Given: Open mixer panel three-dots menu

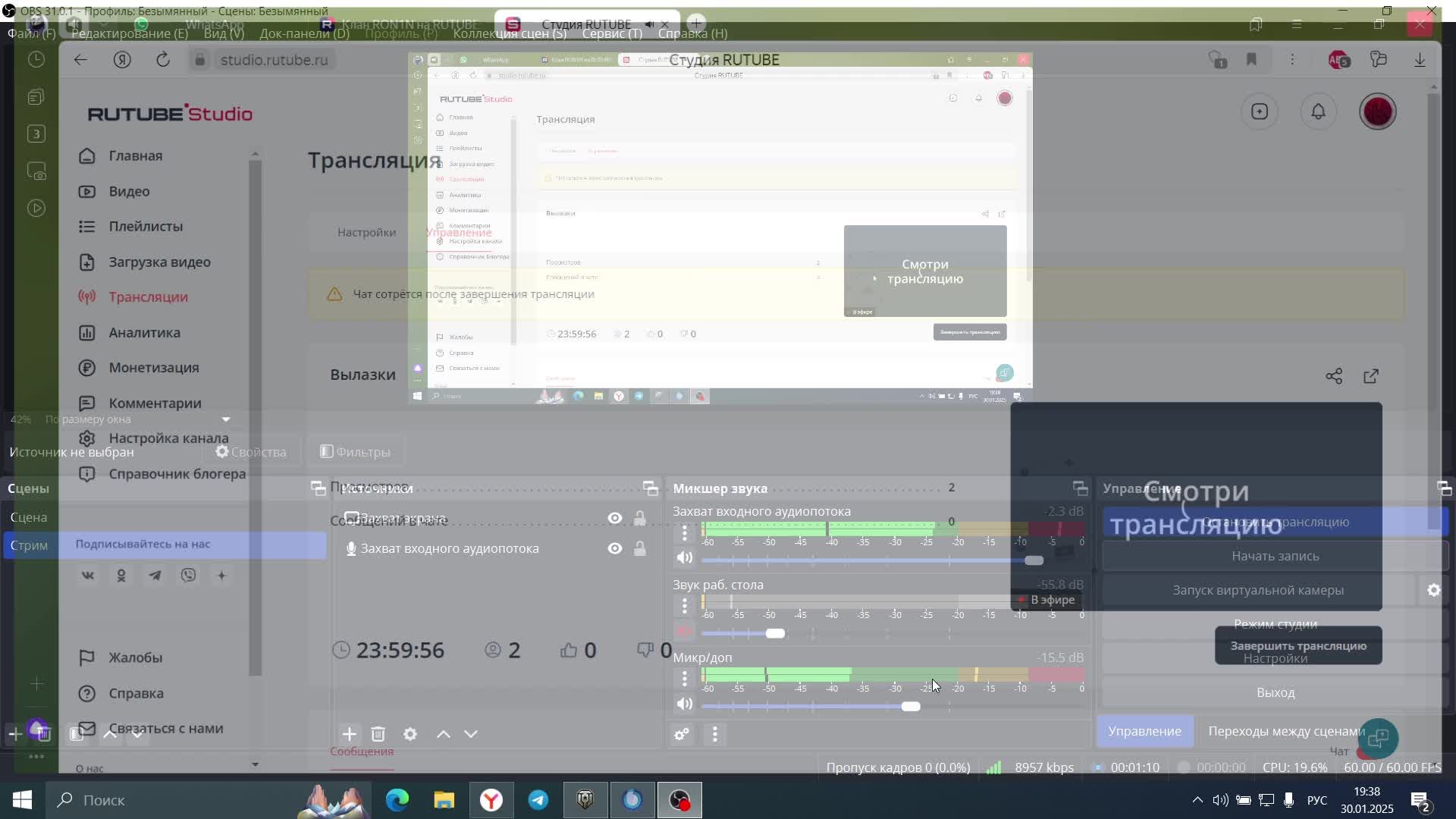Looking at the screenshot, I should point(714,734).
